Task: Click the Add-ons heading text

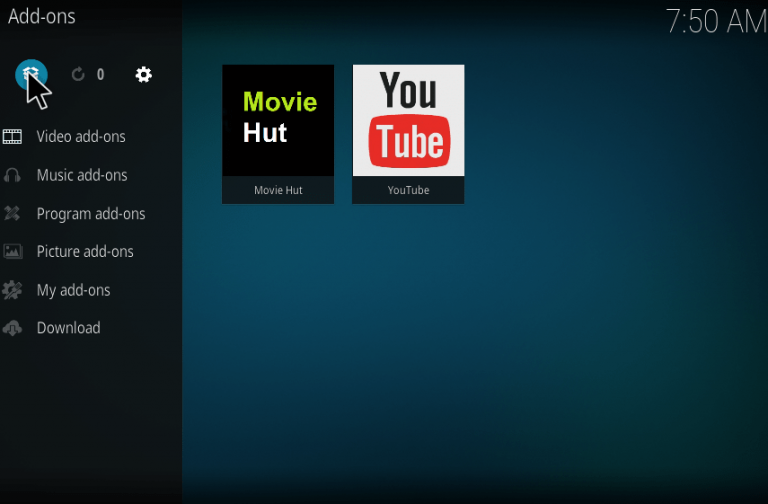Action: pyautogui.click(x=42, y=17)
